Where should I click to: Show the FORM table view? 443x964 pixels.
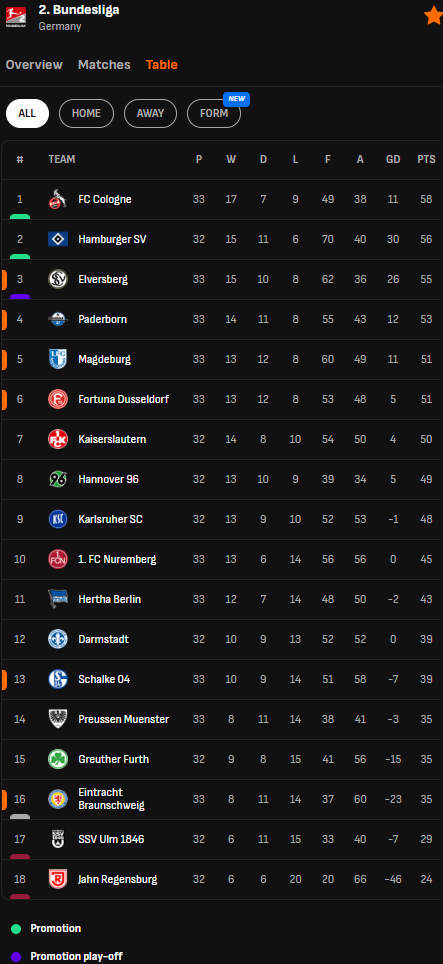click(x=214, y=113)
